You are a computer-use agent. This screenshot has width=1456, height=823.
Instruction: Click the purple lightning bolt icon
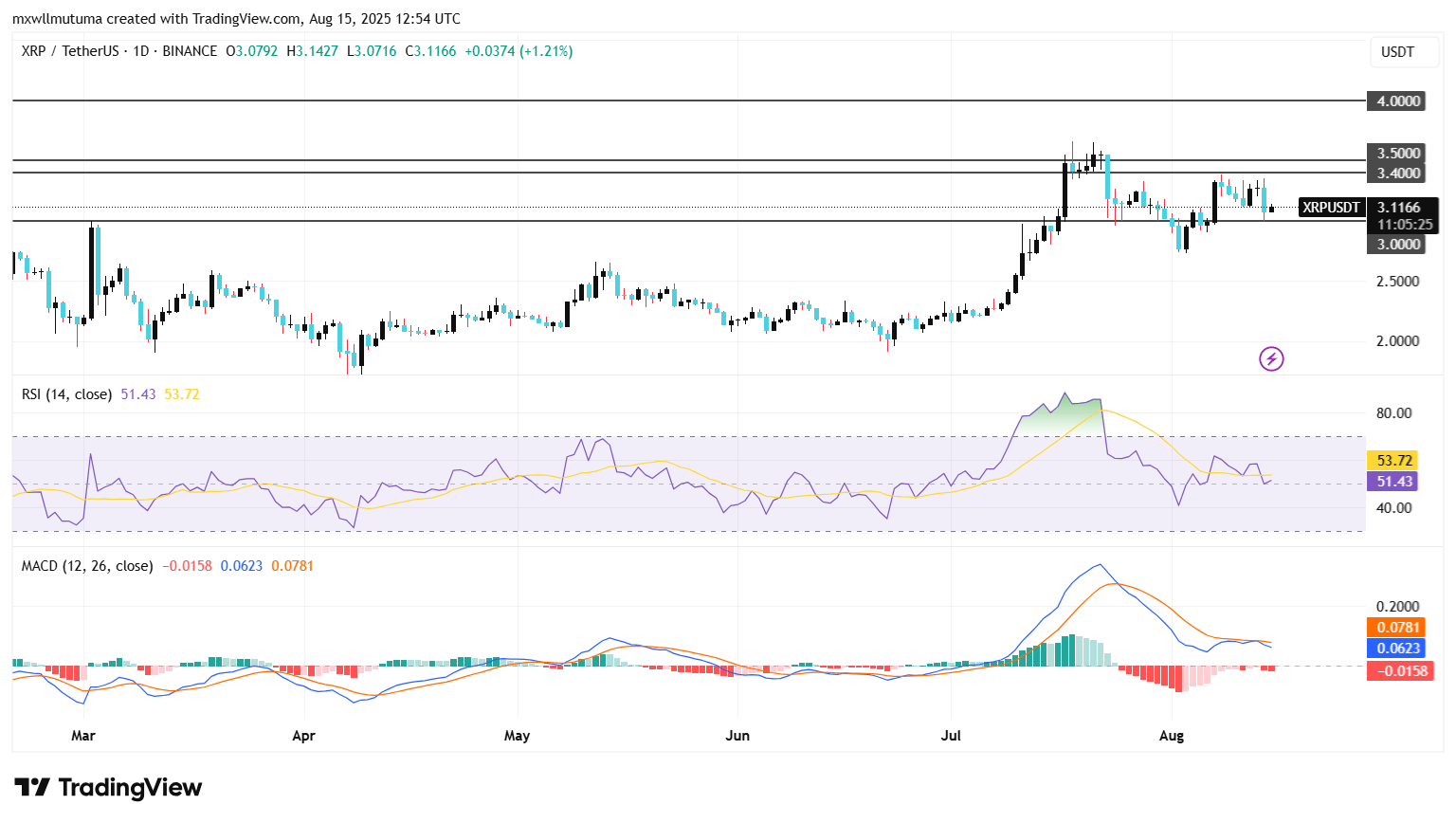(1271, 358)
